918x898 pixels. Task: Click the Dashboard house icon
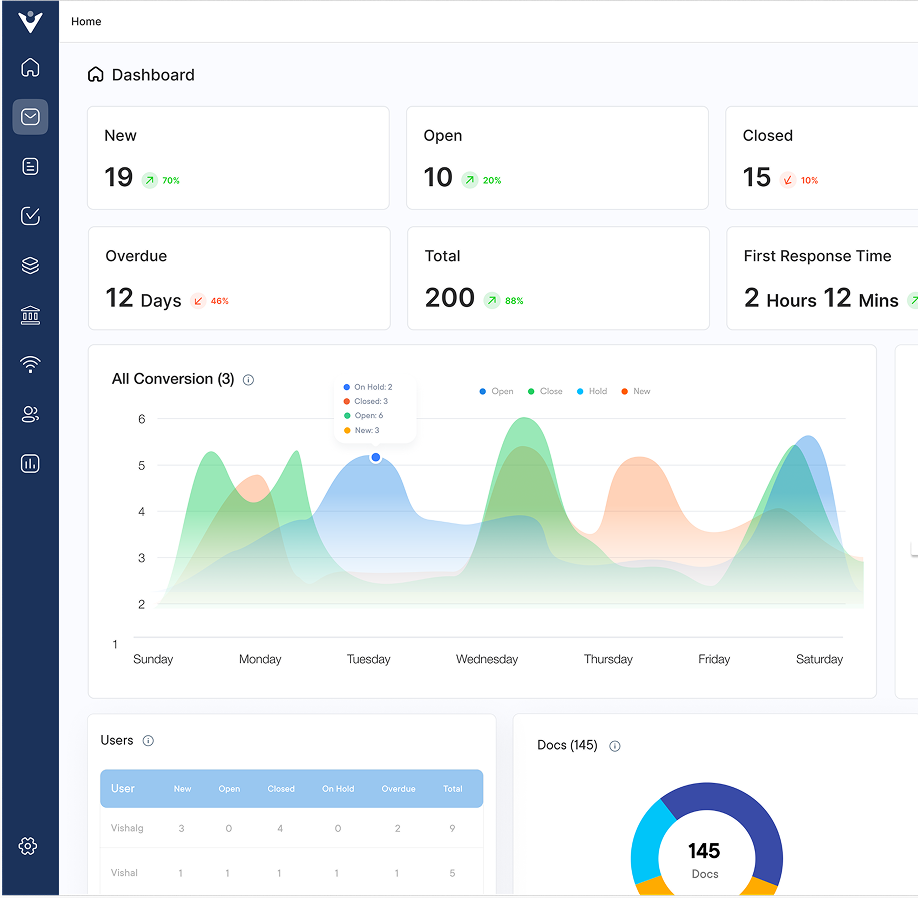pyautogui.click(x=95, y=74)
